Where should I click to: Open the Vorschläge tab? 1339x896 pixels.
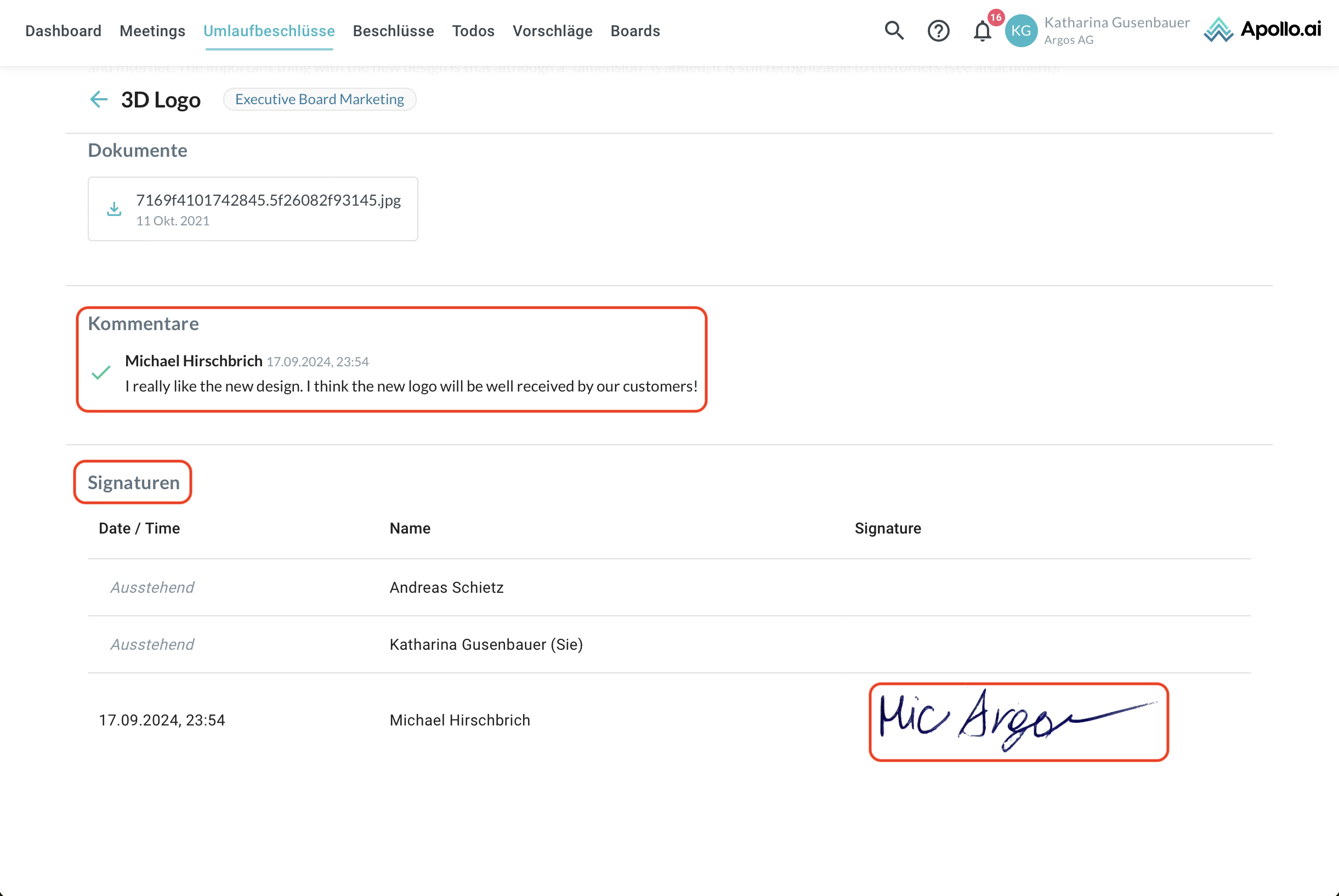coord(552,31)
